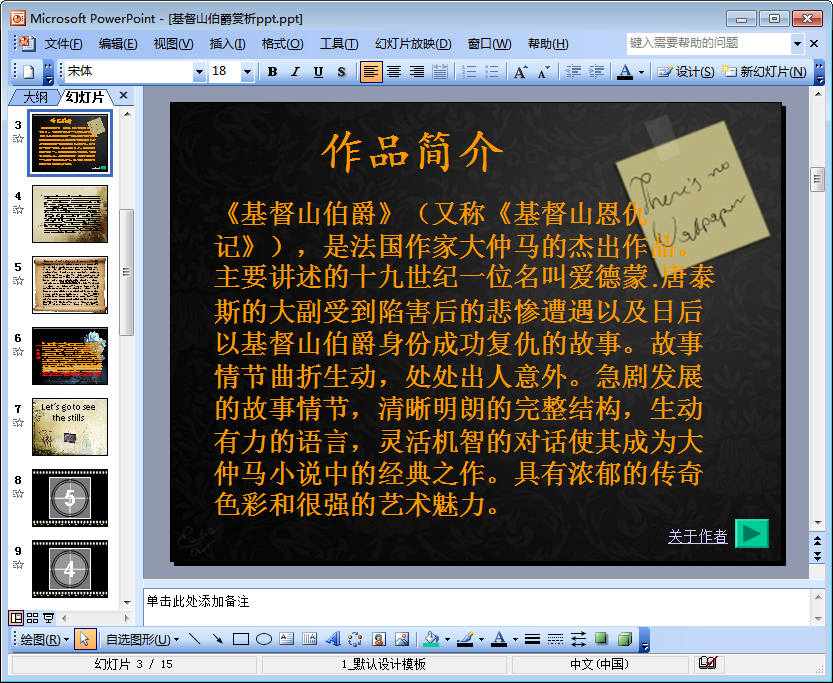Expand the 自选图形(U) AutoShapes menu
This screenshot has height=683, width=833.
pyautogui.click(x=142, y=639)
